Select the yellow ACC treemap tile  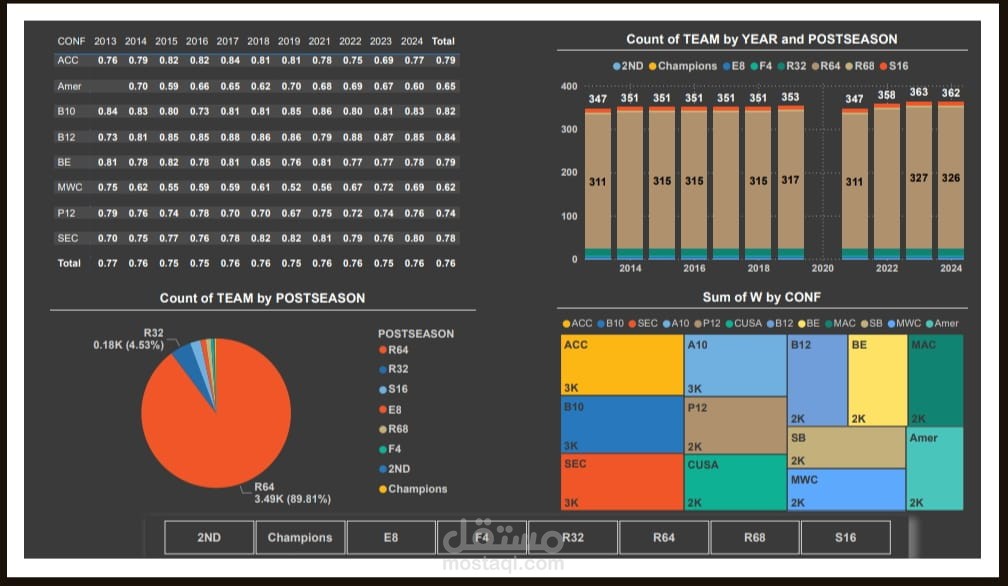(620, 365)
